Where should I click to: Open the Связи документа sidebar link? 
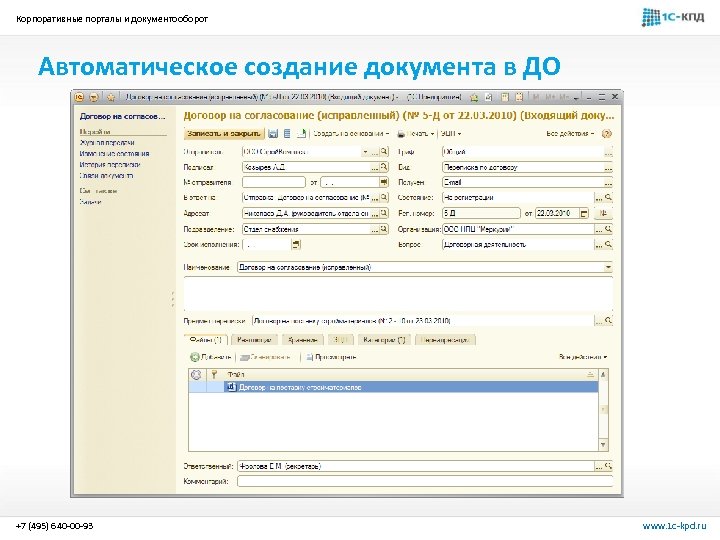point(107,175)
